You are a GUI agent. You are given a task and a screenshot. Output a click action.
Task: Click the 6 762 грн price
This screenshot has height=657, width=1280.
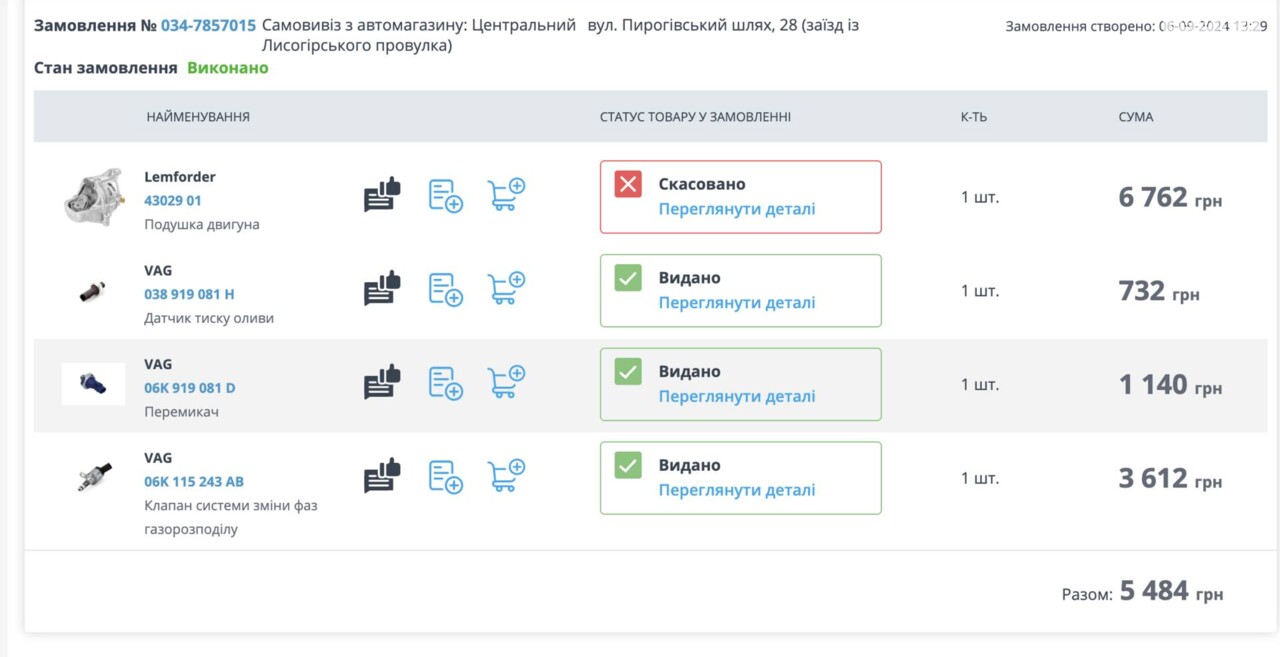tap(1170, 197)
